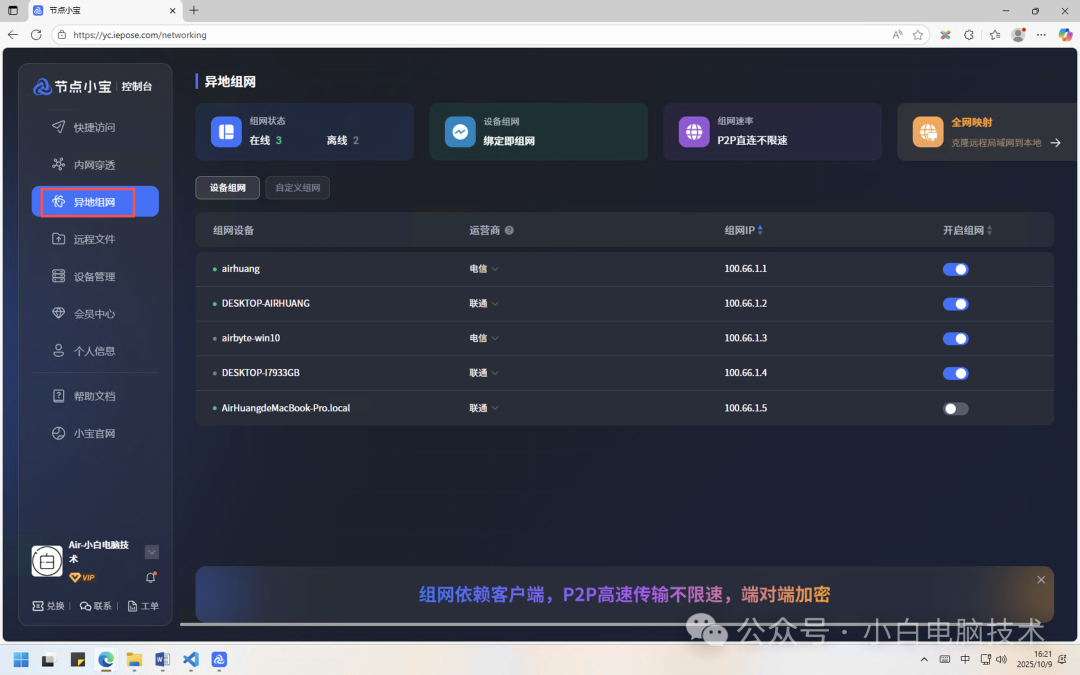Click the 绑定即组网 text
Screen dimensions: 1080x675
(x=509, y=141)
